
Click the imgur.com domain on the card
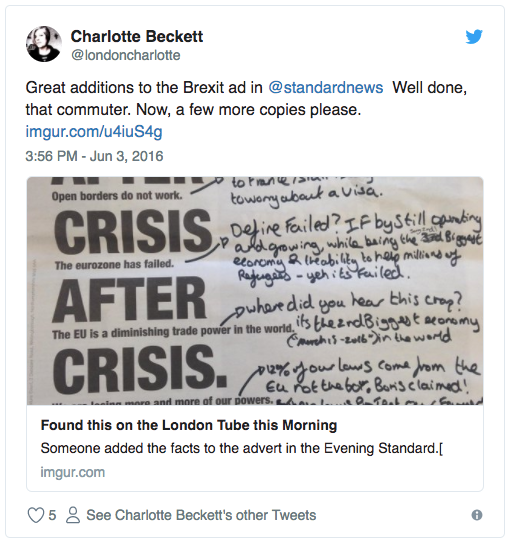coord(72,472)
